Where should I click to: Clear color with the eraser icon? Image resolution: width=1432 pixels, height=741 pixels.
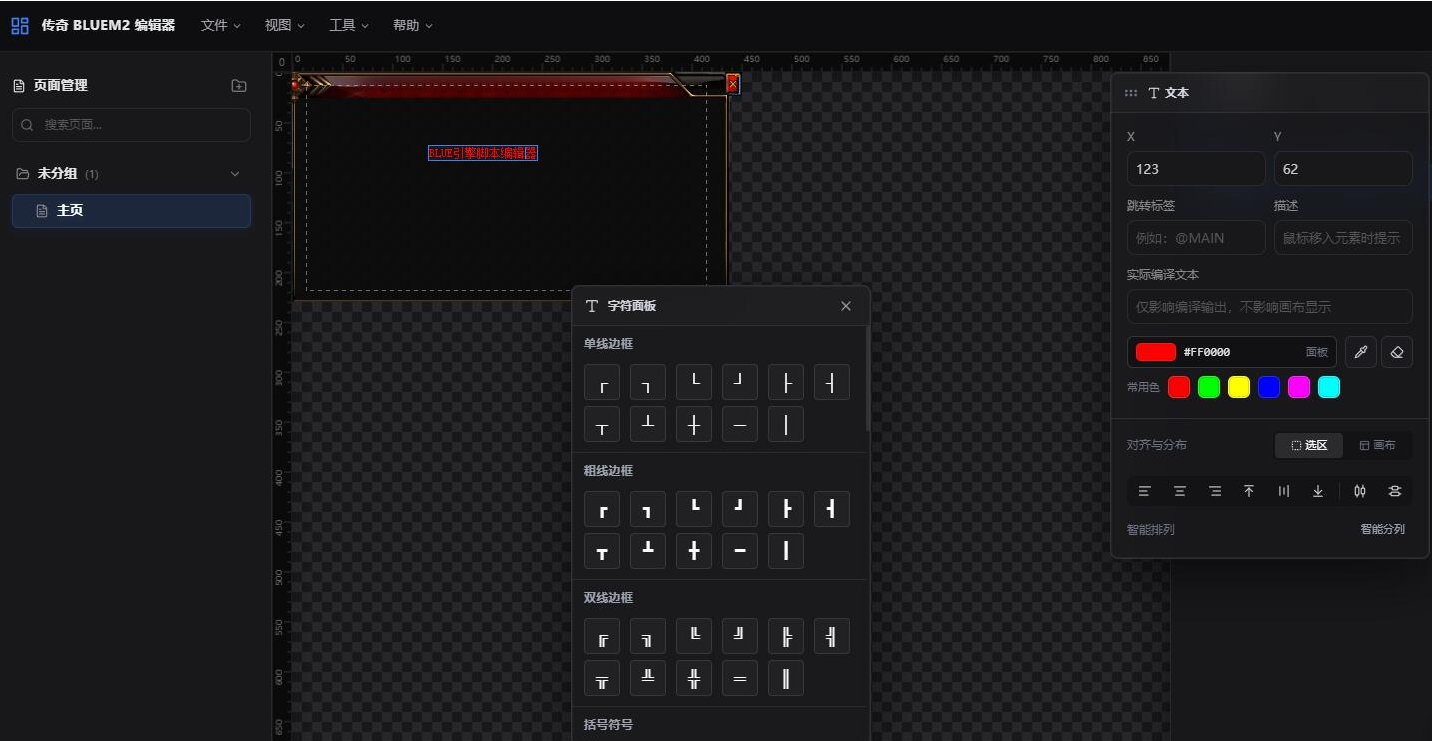(x=1397, y=352)
